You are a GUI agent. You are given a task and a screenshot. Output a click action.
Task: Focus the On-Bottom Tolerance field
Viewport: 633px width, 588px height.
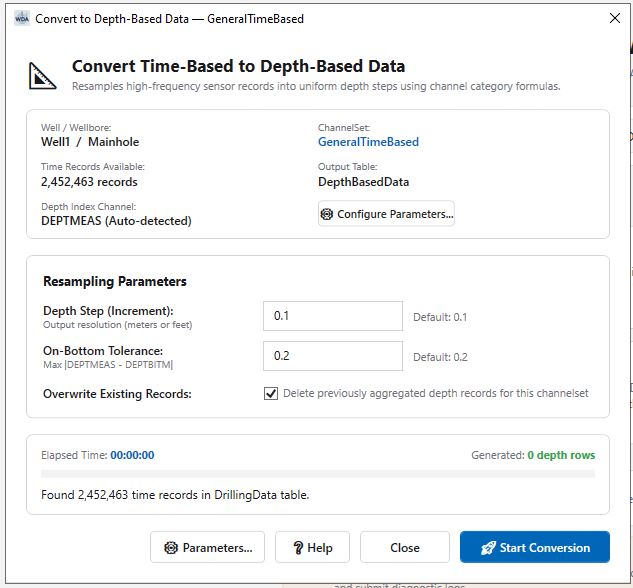coord(333,356)
